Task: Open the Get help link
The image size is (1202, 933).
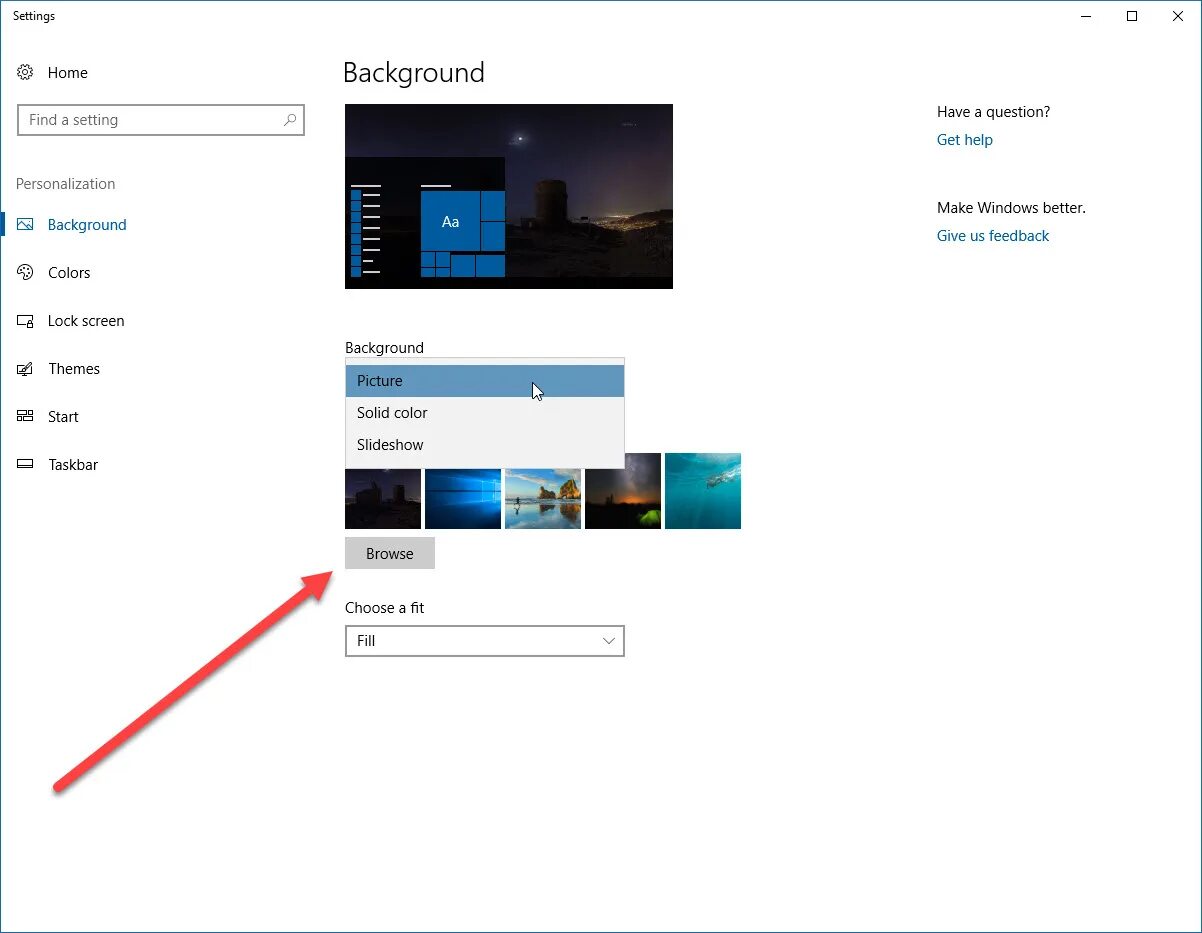Action: [x=965, y=140]
